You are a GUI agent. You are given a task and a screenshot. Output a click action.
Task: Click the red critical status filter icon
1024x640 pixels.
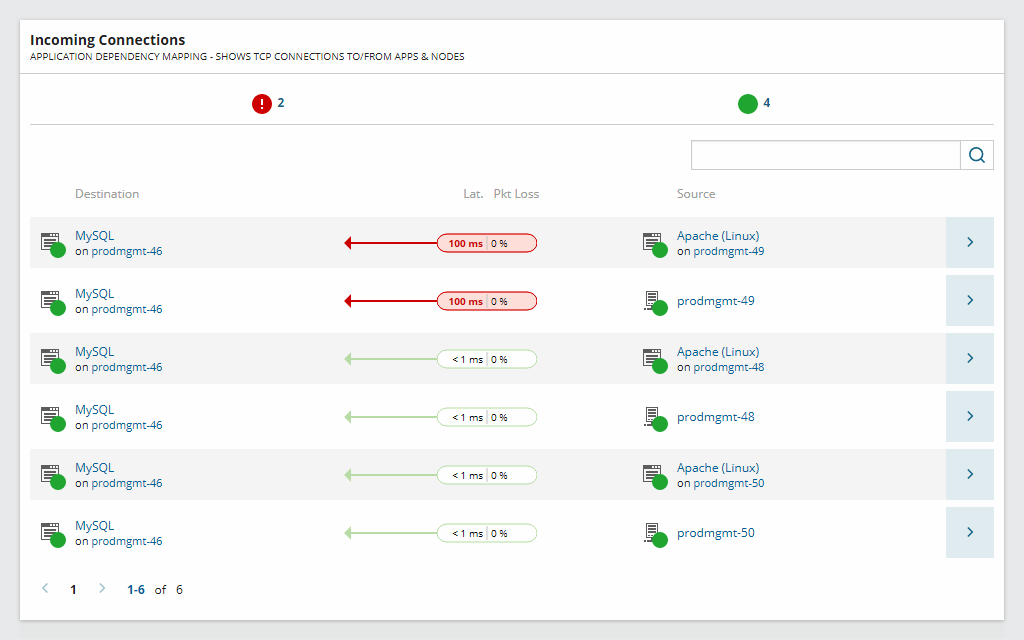(x=262, y=103)
